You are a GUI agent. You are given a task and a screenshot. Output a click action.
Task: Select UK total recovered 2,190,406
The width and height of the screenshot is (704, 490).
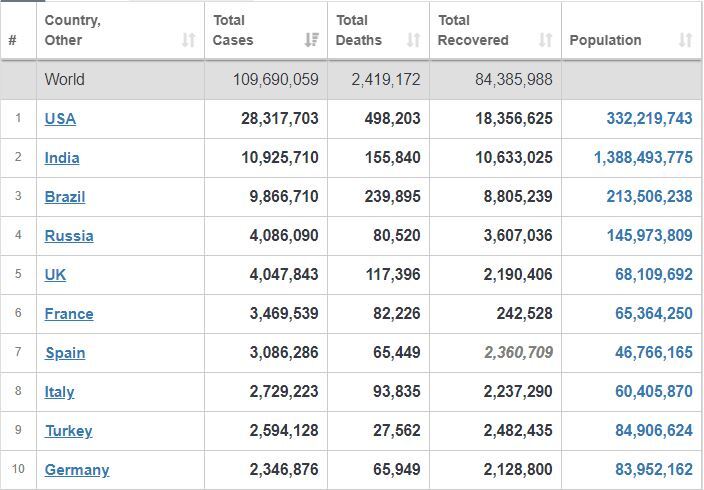pyautogui.click(x=518, y=274)
